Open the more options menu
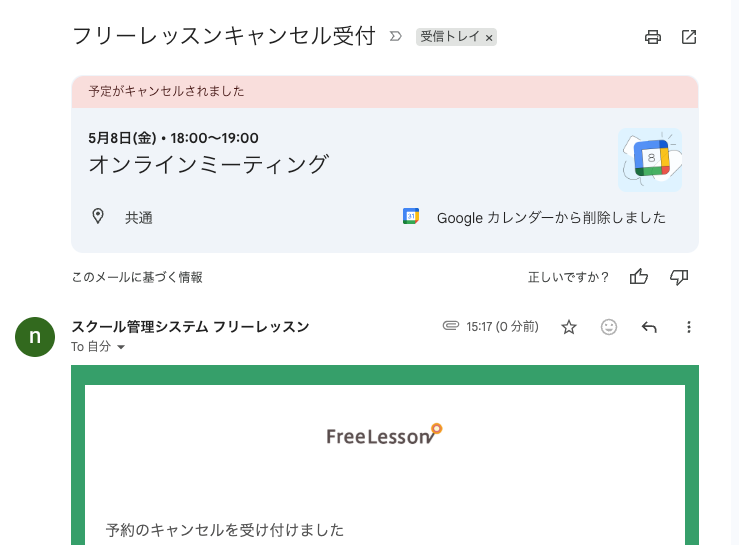Screen dimensions: 739x545 (688, 327)
